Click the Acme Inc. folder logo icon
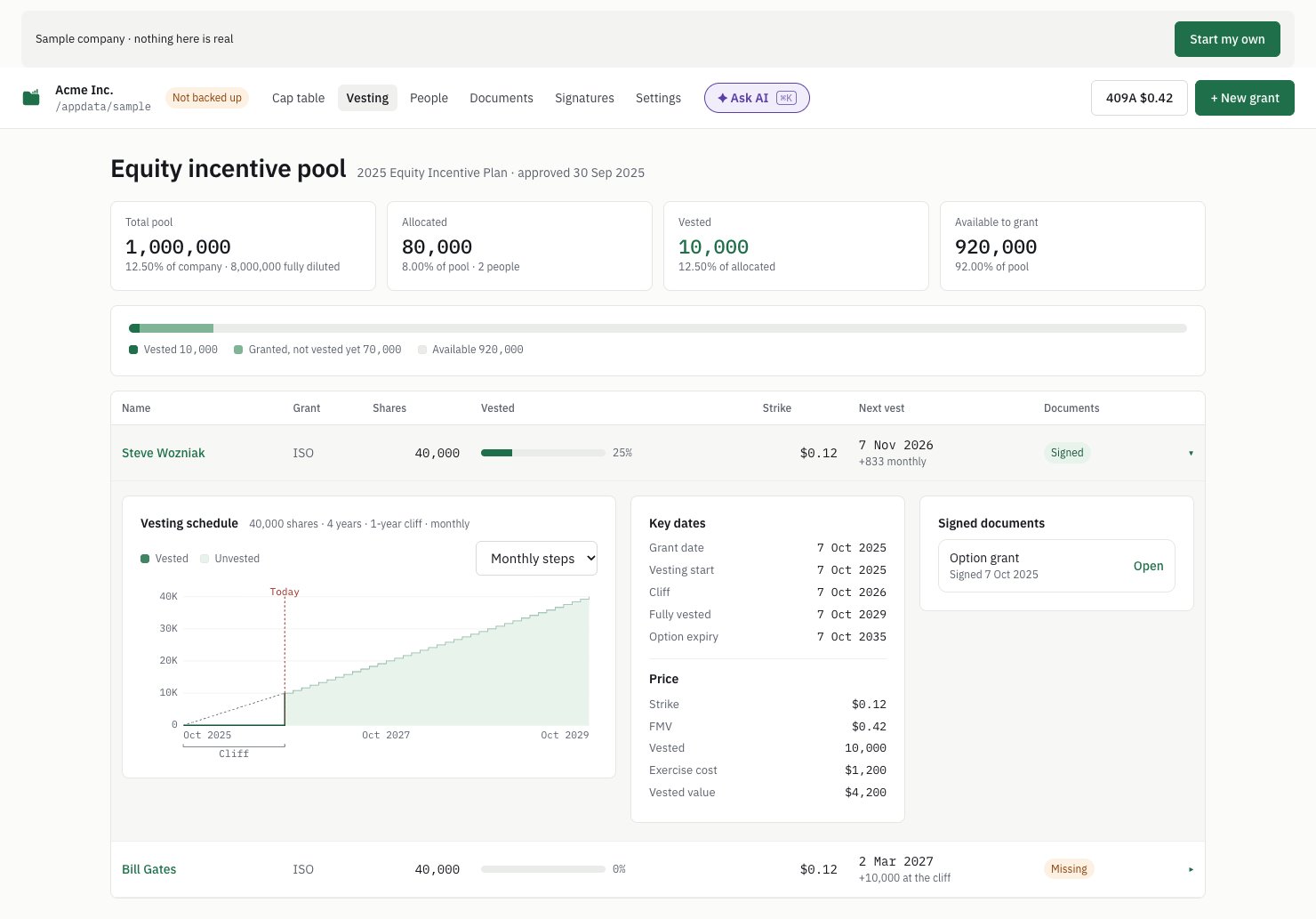 [x=31, y=97]
